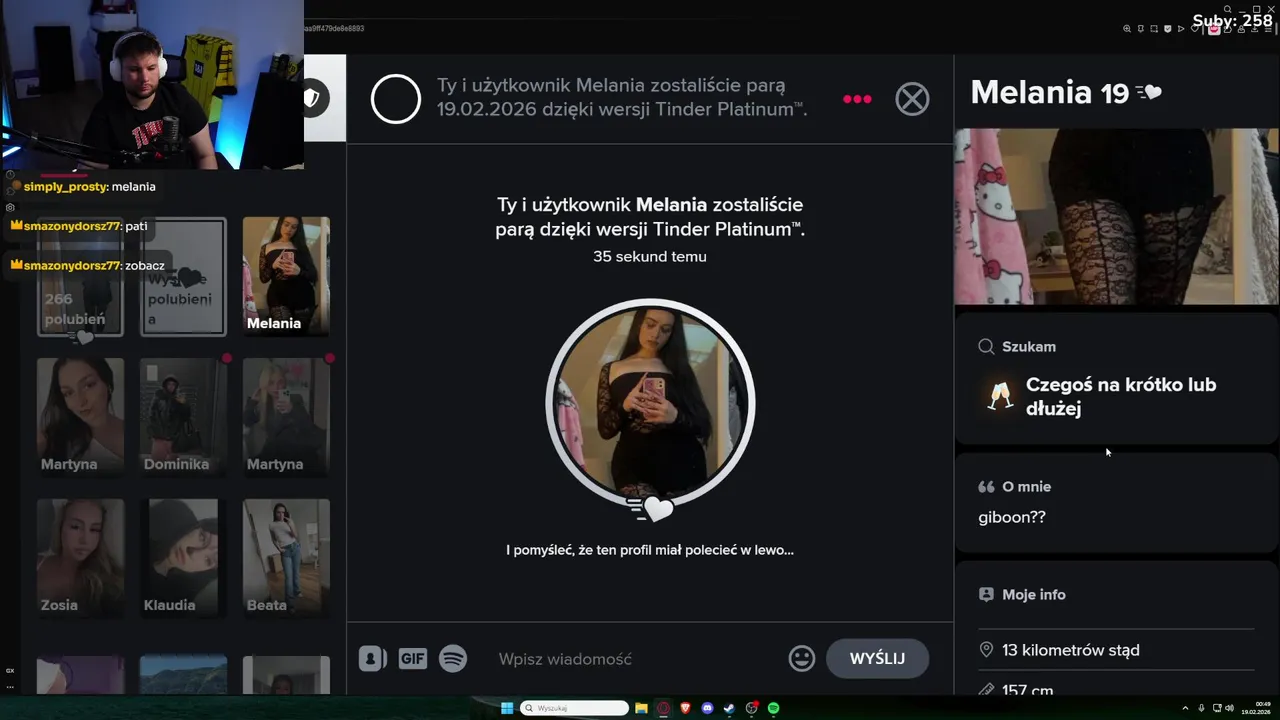This screenshot has width=1280, height=720.
Task: Open the Zosia match card
Action: (80, 557)
